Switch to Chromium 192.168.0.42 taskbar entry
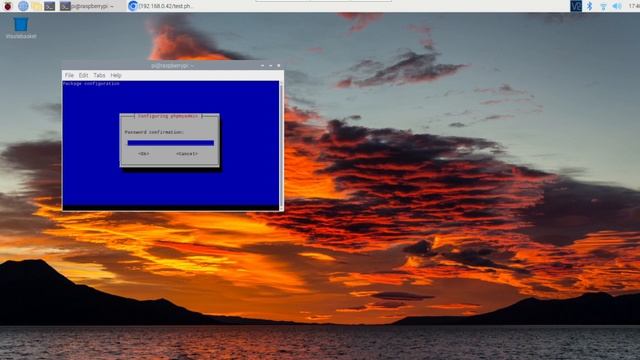This screenshot has height=360, width=640. point(161,6)
